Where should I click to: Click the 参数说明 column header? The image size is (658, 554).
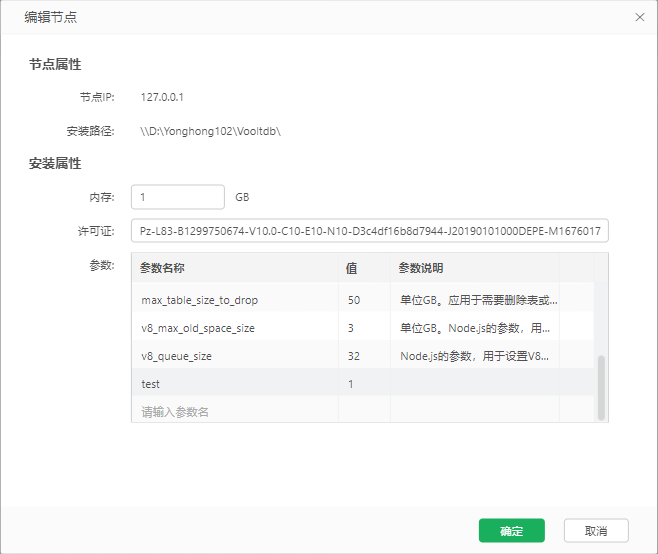click(x=421, y=269)
